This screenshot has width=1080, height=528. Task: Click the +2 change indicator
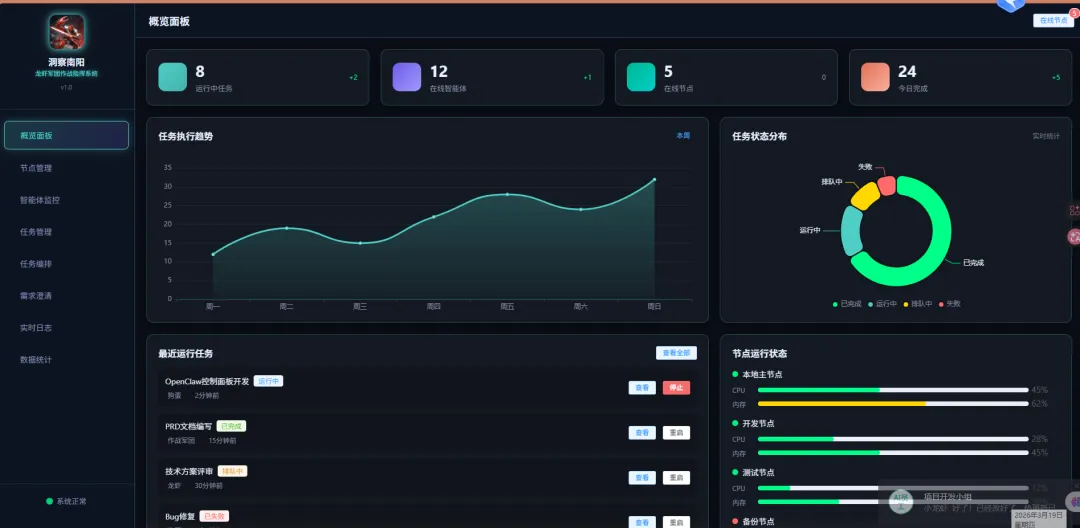click(x=353, y=78)
